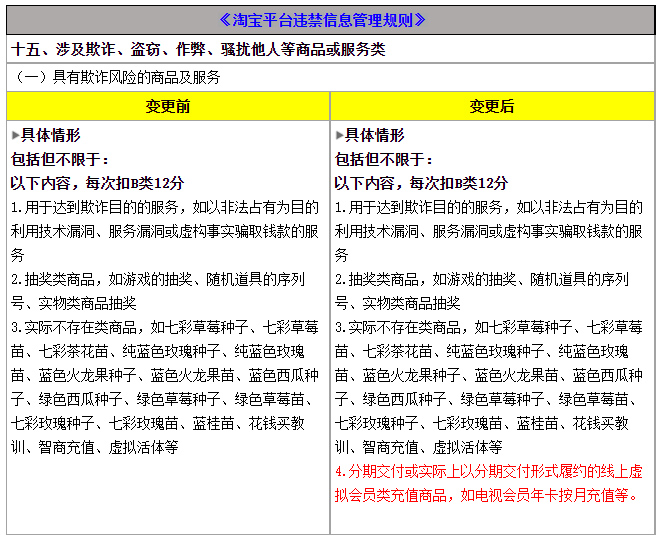Viewport: 661px width, 543px height.
Task: Click item 1 用于达到欺诈目的的服务 in 变更前
Action: click(x=165, y=231)
